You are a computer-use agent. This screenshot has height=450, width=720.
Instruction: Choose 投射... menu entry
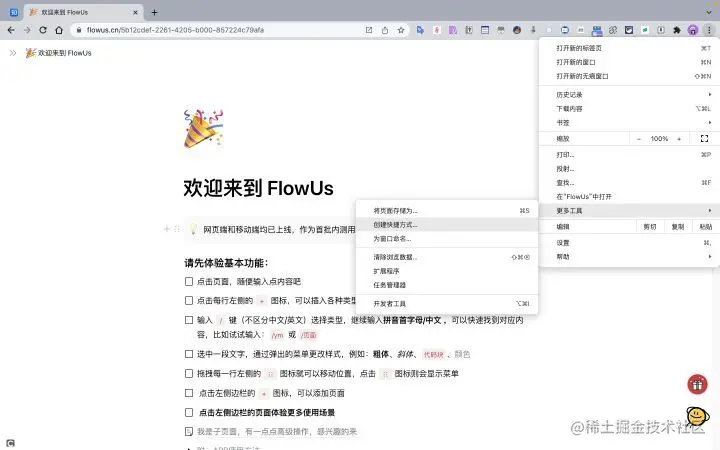tap(629, 169)
